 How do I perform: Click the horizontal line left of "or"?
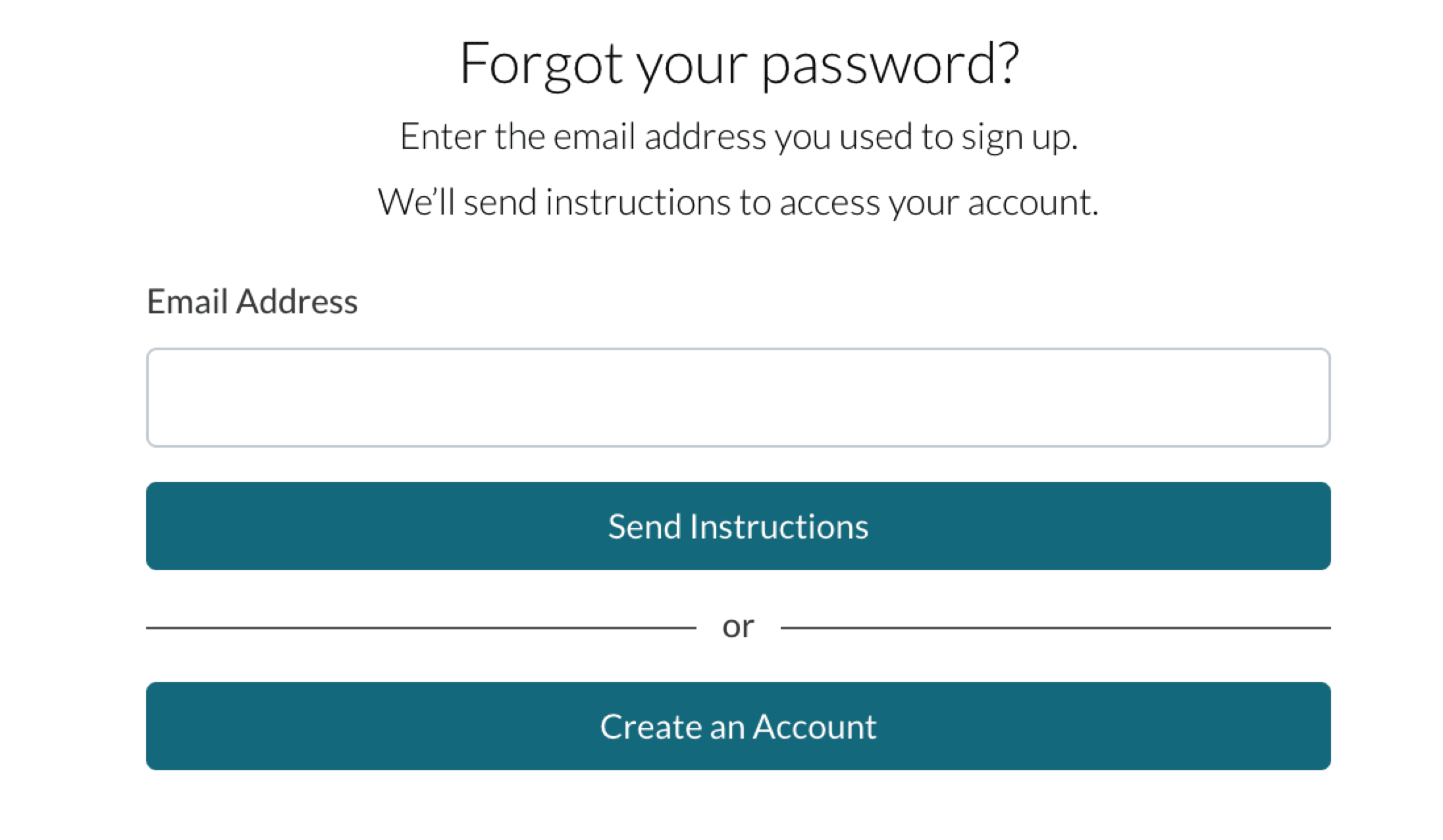(421, 628)
